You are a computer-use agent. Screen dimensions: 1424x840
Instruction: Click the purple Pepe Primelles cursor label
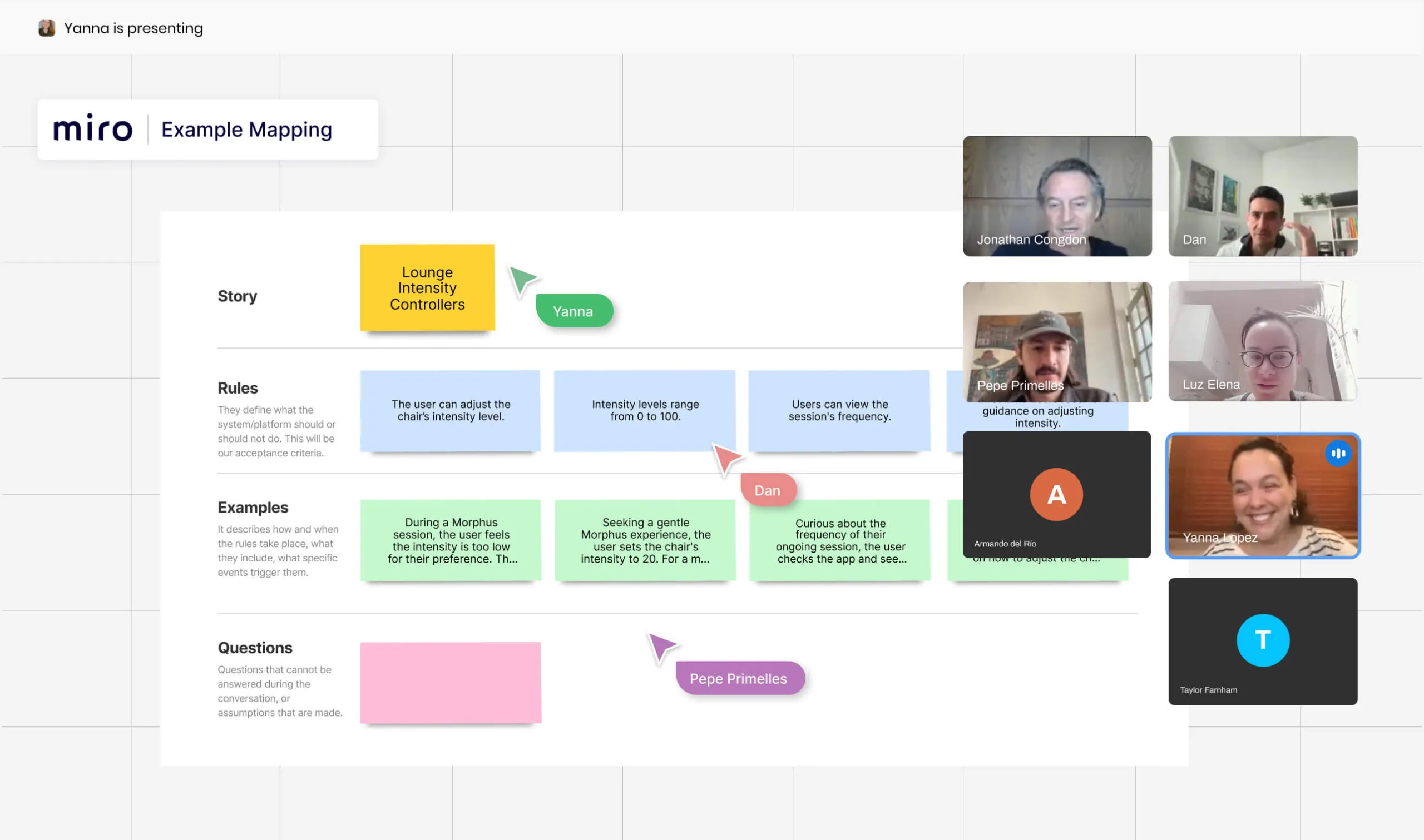tap(740, 678)
